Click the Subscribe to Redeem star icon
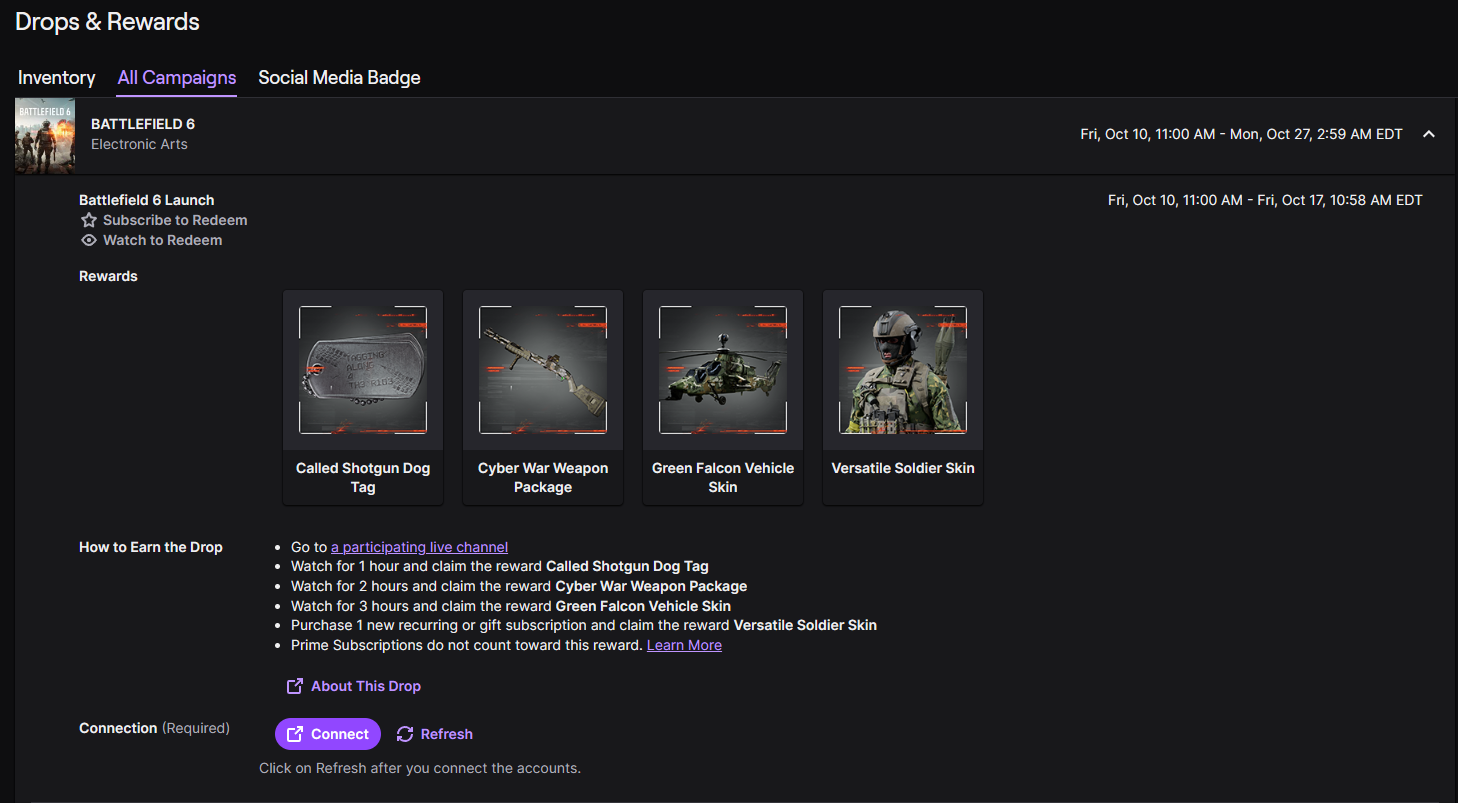The image size is (1458, 803). [x=89, y=220]
